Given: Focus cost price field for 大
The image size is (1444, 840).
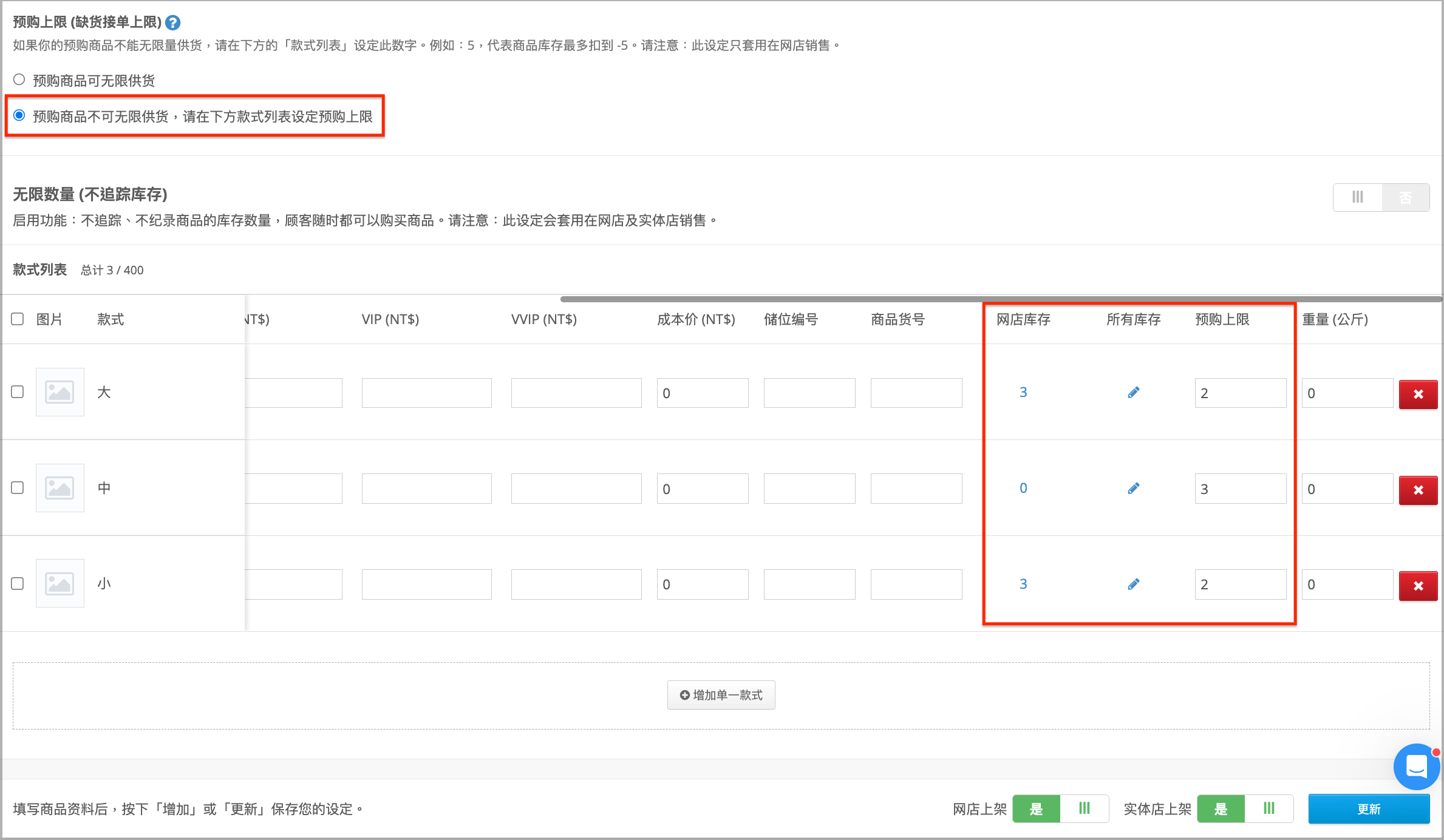Looking at the screenshot, I should [x=703, y=393].
